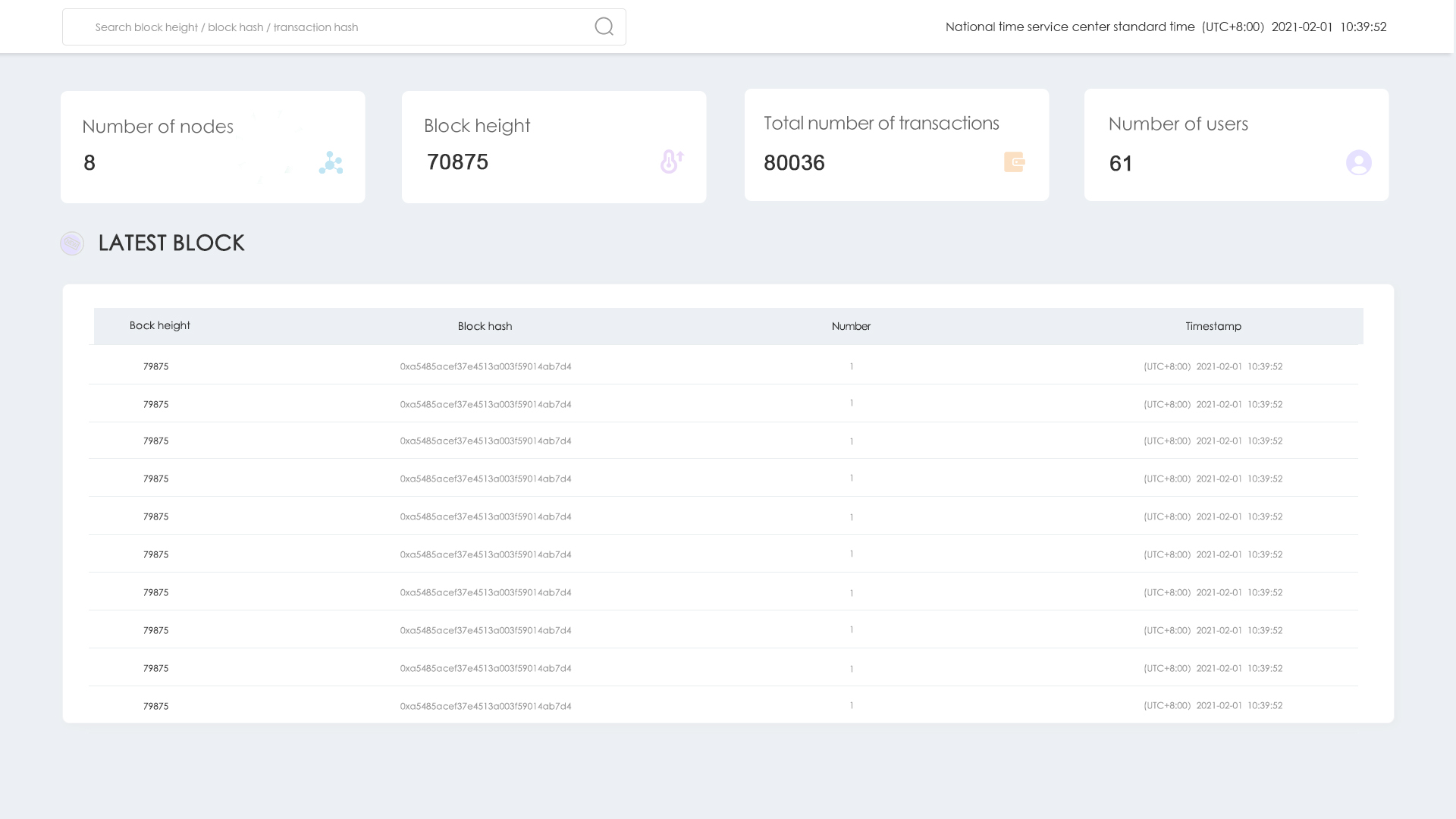This screenshot has height=819, width=1456.
Task: Open the Number of nodes card
Action: (x=212, y=147)
